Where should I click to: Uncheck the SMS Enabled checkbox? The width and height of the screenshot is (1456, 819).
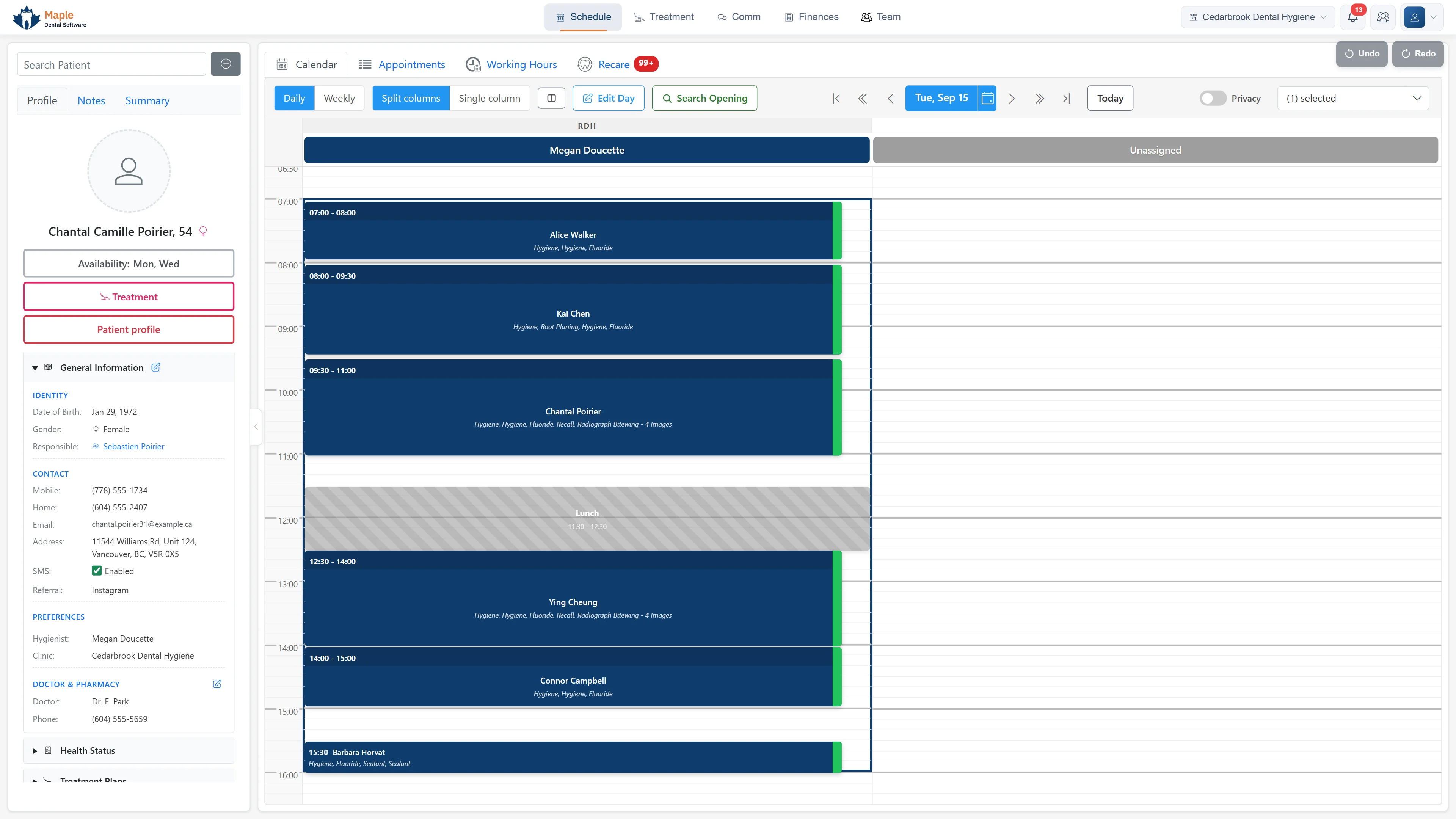(x=97, y=571)
